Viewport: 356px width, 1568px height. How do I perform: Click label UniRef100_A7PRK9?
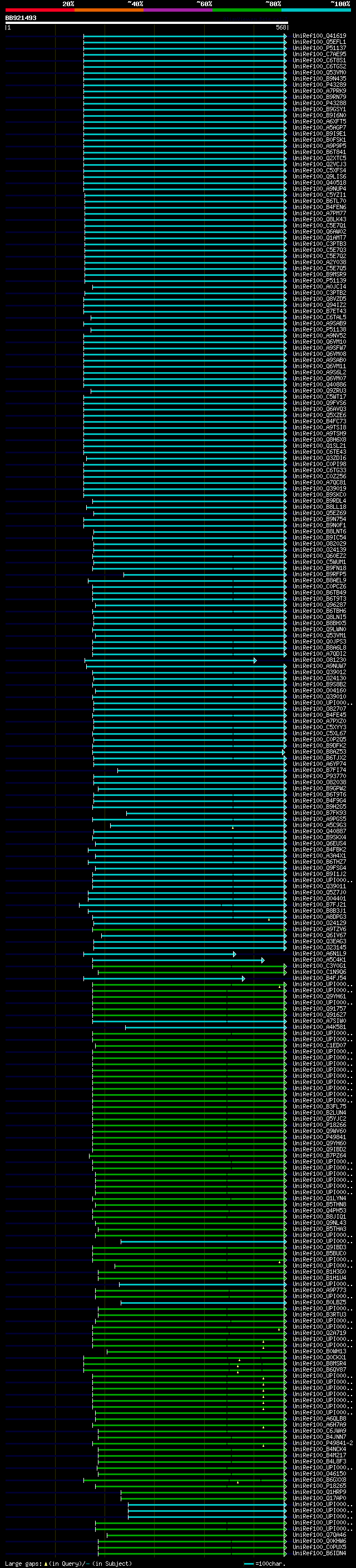coord(319,91)
